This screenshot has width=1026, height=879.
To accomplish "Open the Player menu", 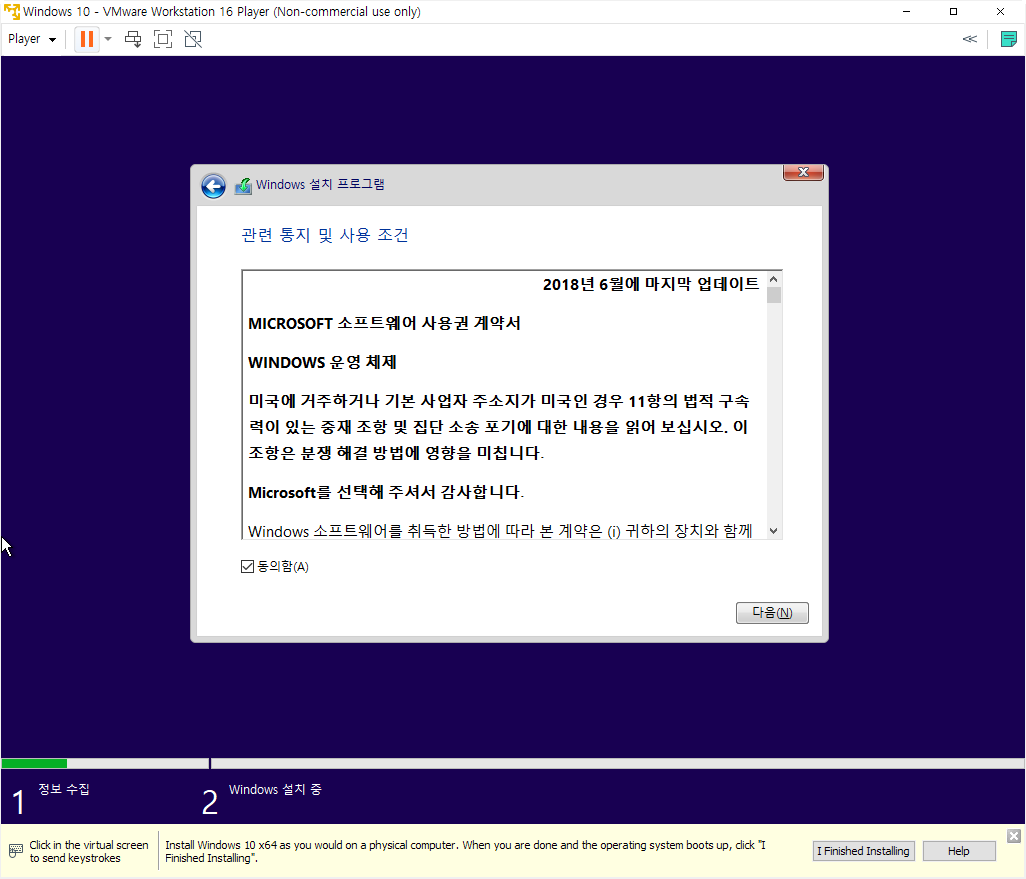I will click(x=31, y=39).
